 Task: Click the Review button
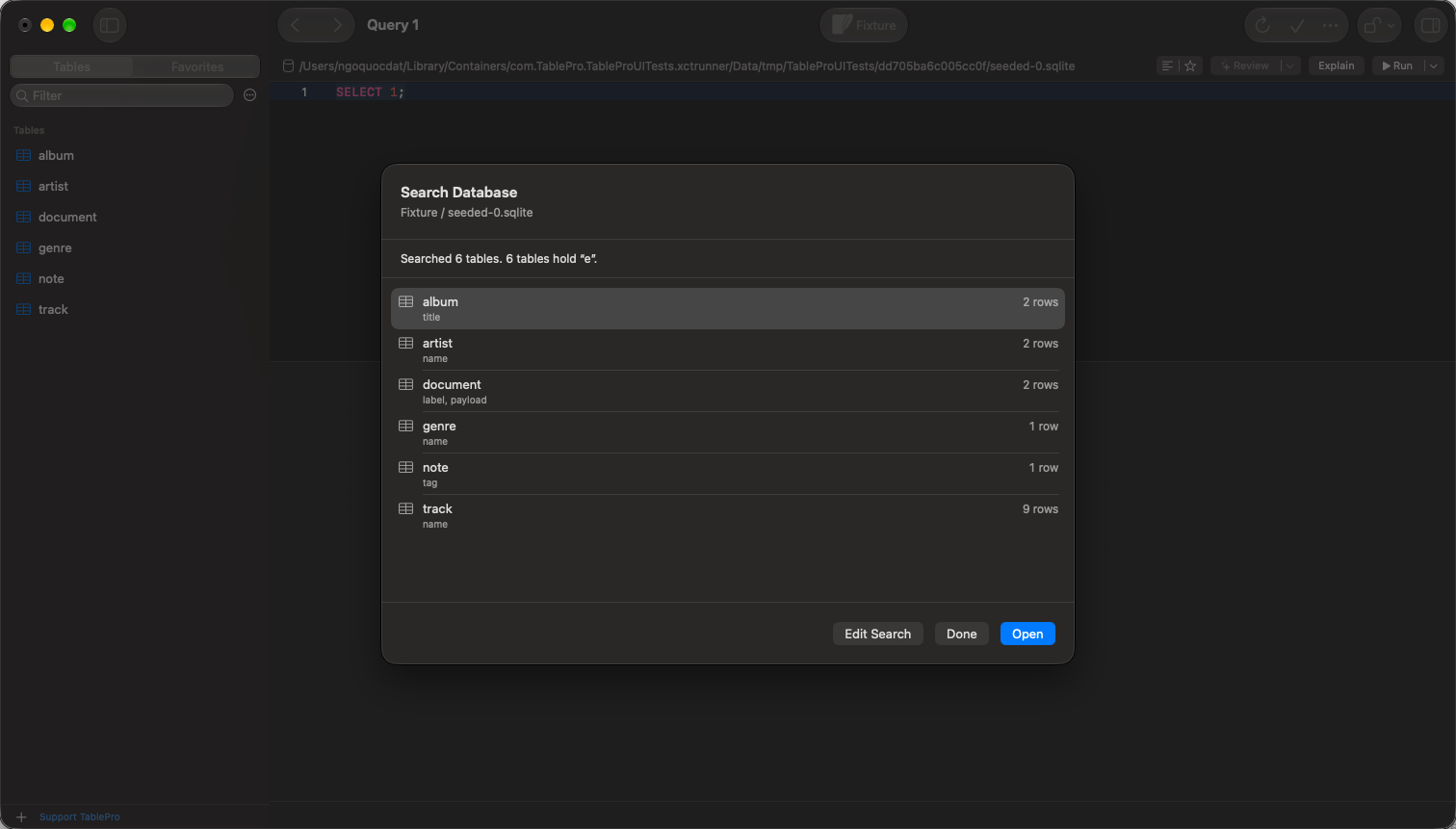point(1244,65)
